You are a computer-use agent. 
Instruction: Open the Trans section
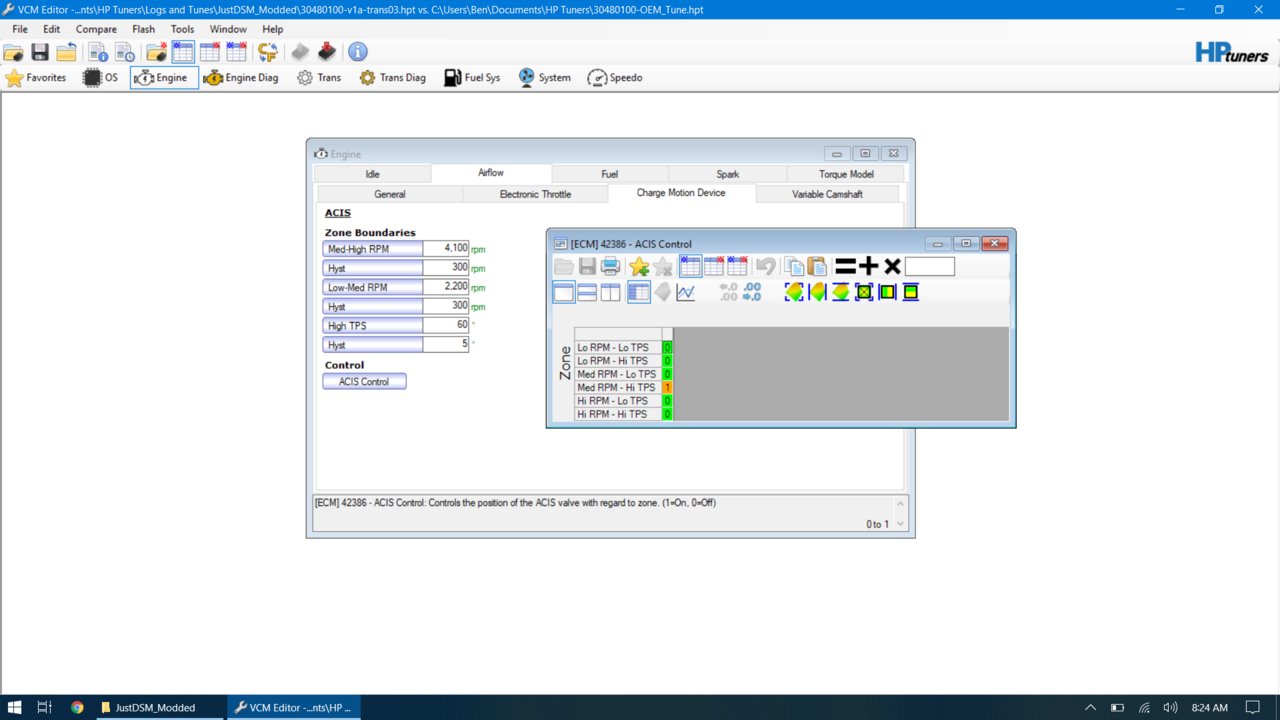319,78
